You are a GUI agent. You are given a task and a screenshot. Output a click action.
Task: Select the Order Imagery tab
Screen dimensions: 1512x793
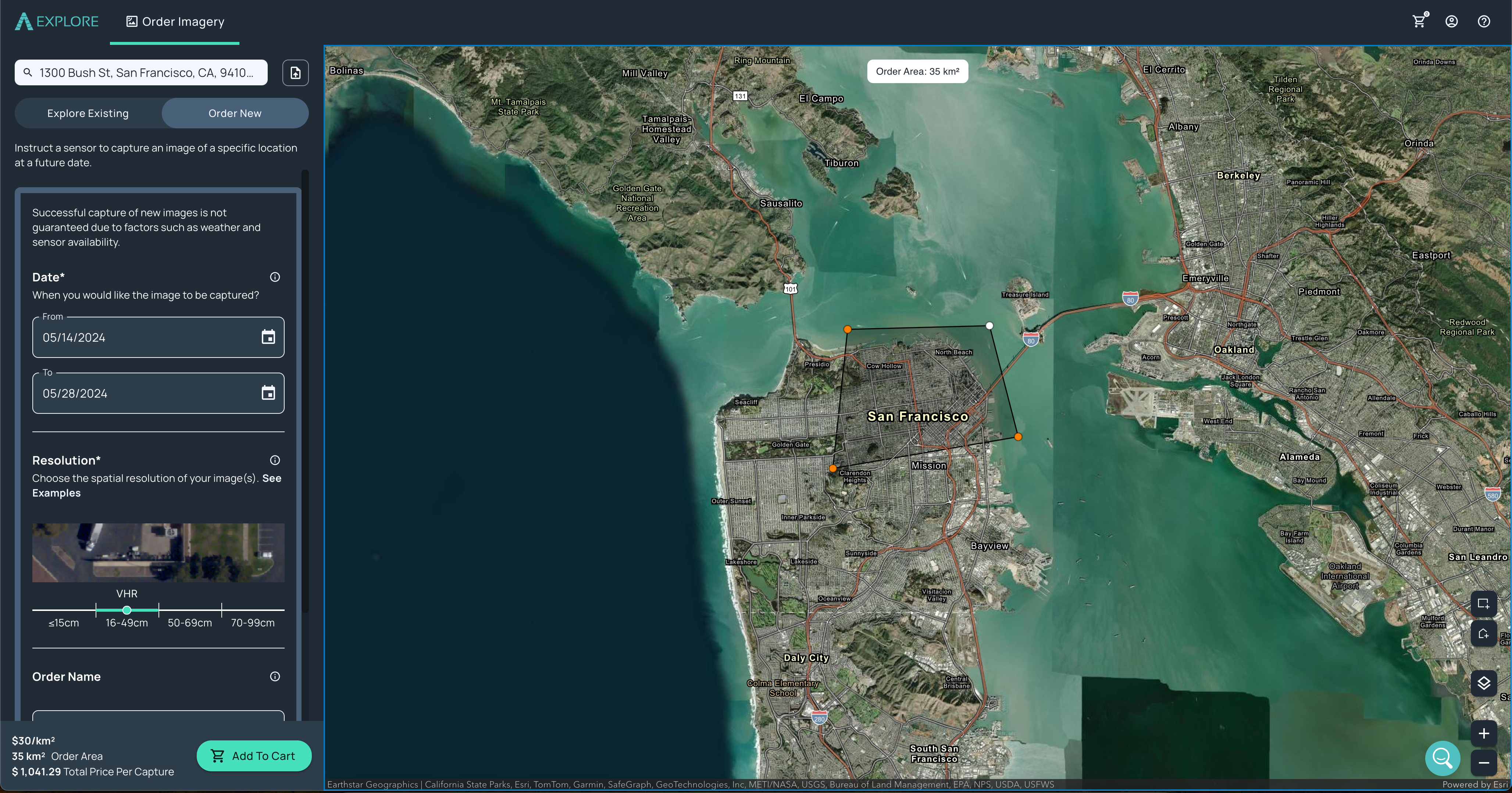coord(174,21)
